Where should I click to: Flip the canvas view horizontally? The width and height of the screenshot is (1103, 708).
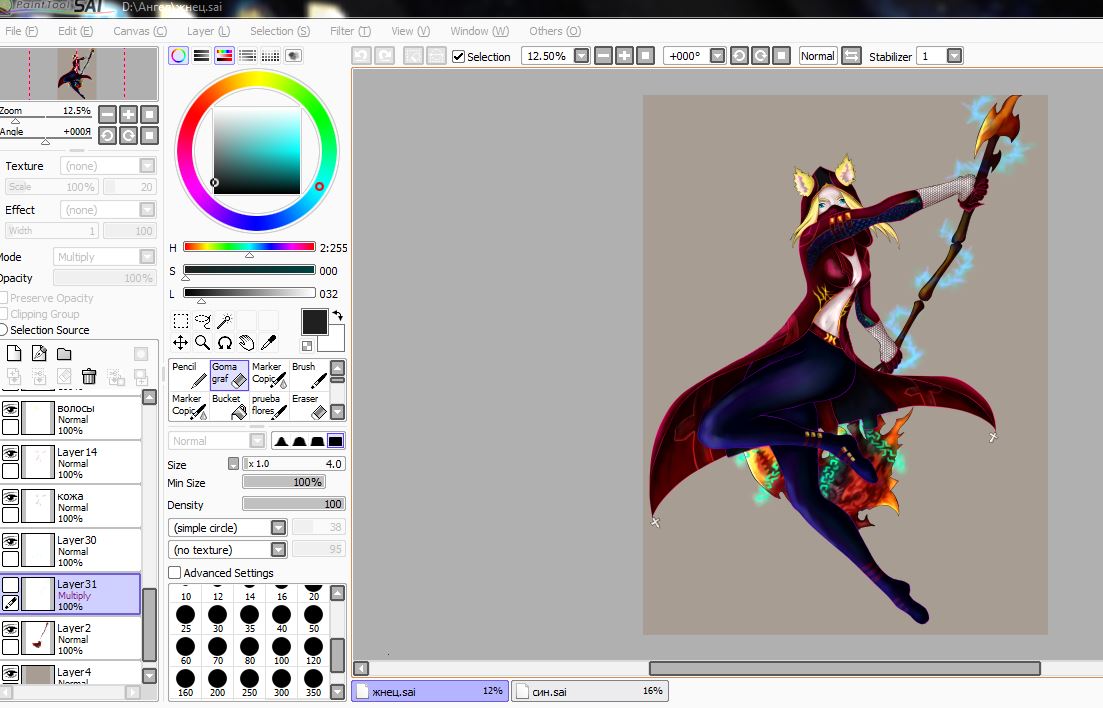pyautogui.click(x=851, y=56)
